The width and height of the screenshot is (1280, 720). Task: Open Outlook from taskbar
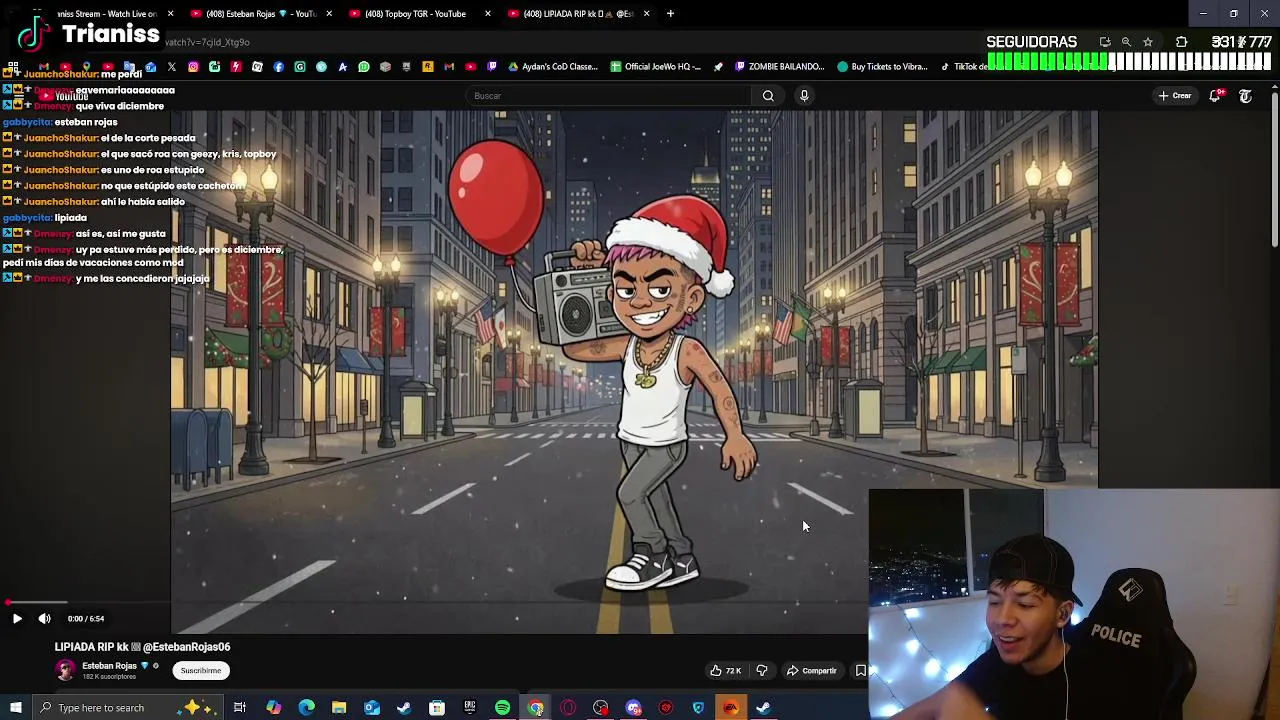click(x=371, y=708)
